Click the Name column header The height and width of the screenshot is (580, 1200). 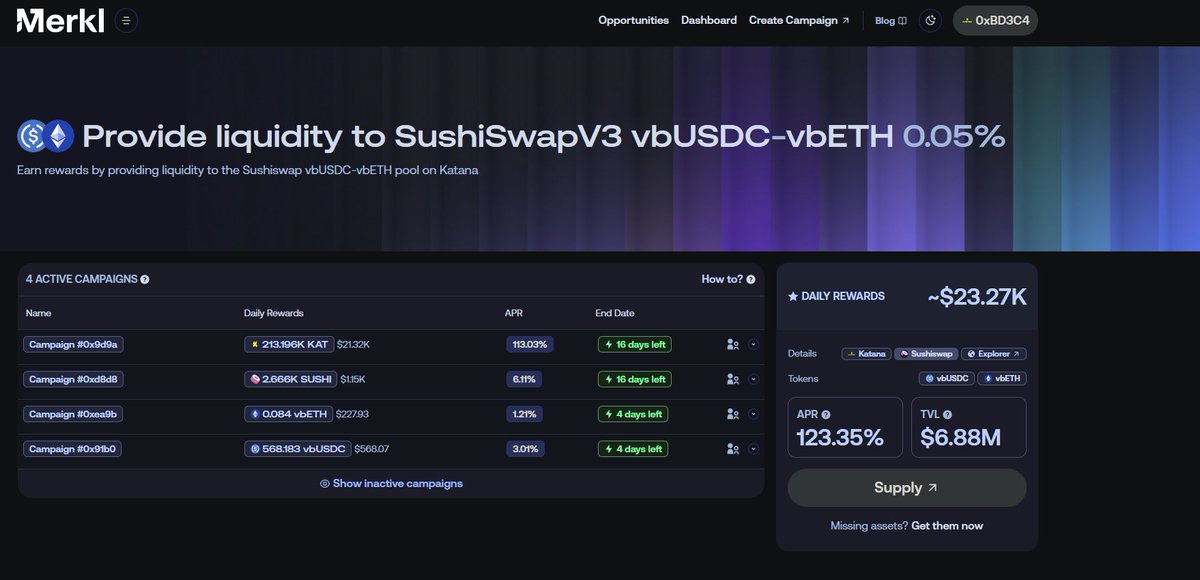[x=38, y=313]
